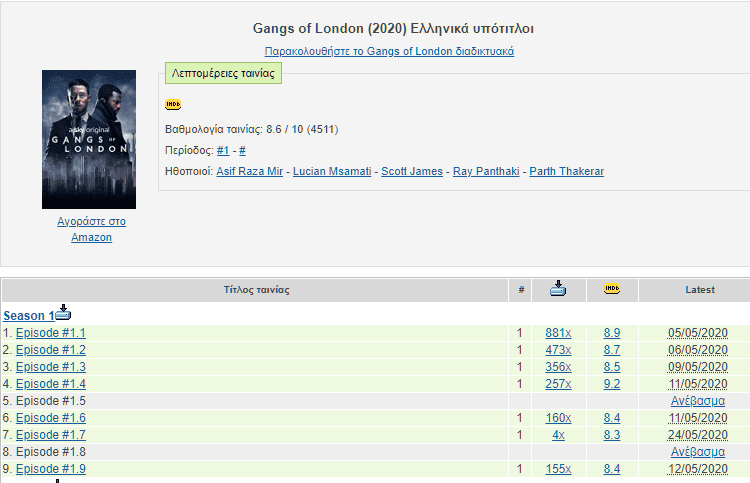The height and width of the screenshot is (483, 750).
Task: Click the 12/05/2020 date
Action: coord(698,469)
